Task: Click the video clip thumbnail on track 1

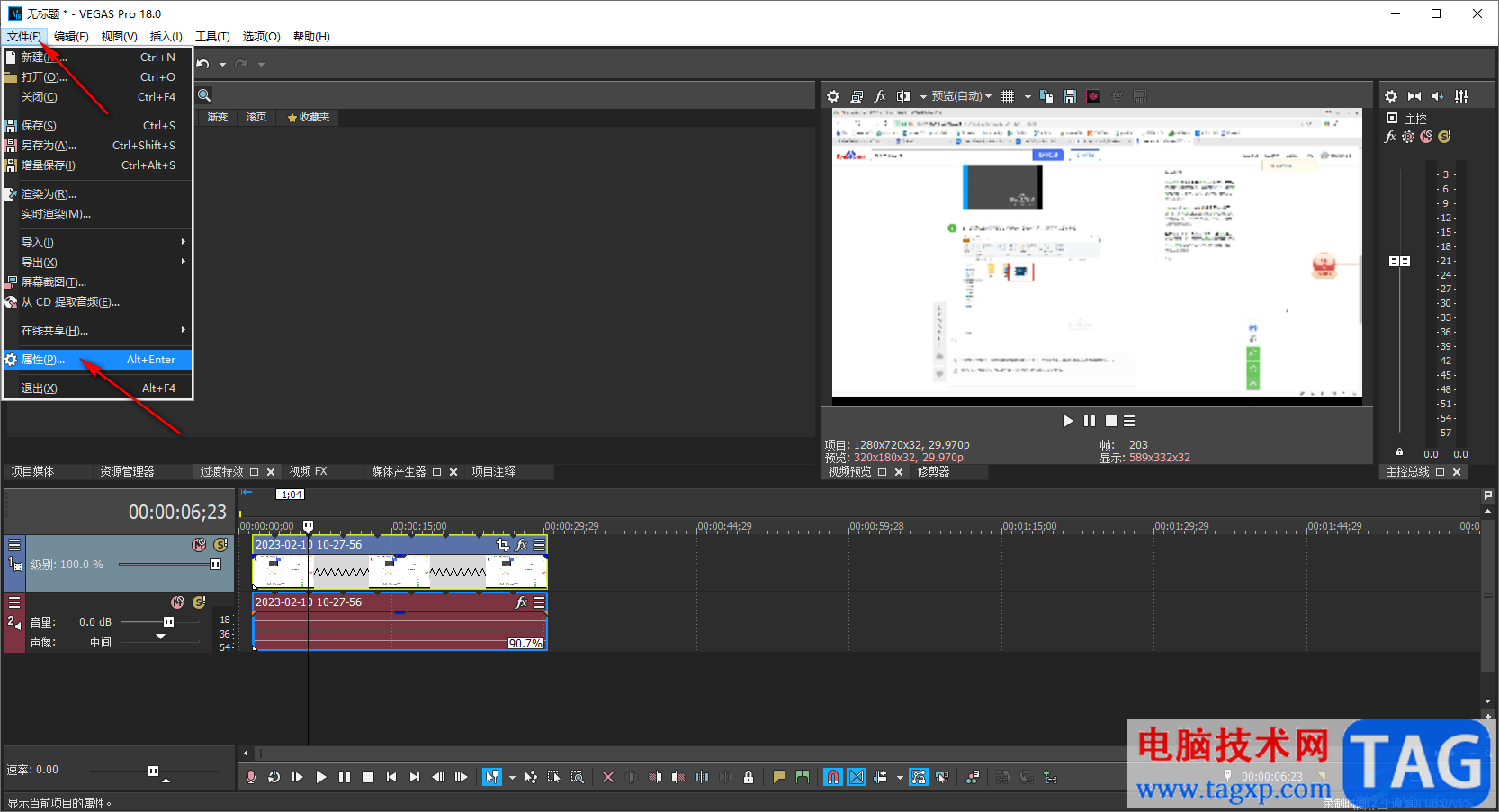Action: [x=399, y=572]
